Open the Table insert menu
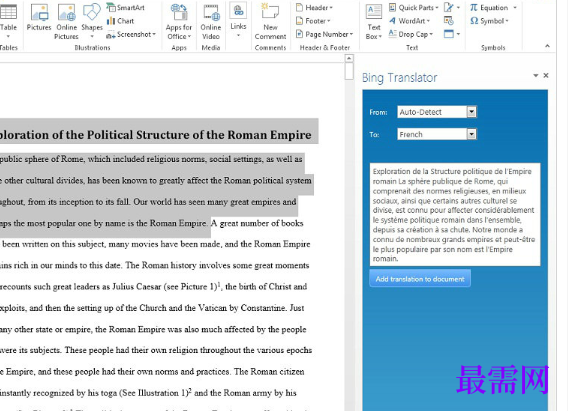Viewport: 568px width, 411px height. coord(8,21)
